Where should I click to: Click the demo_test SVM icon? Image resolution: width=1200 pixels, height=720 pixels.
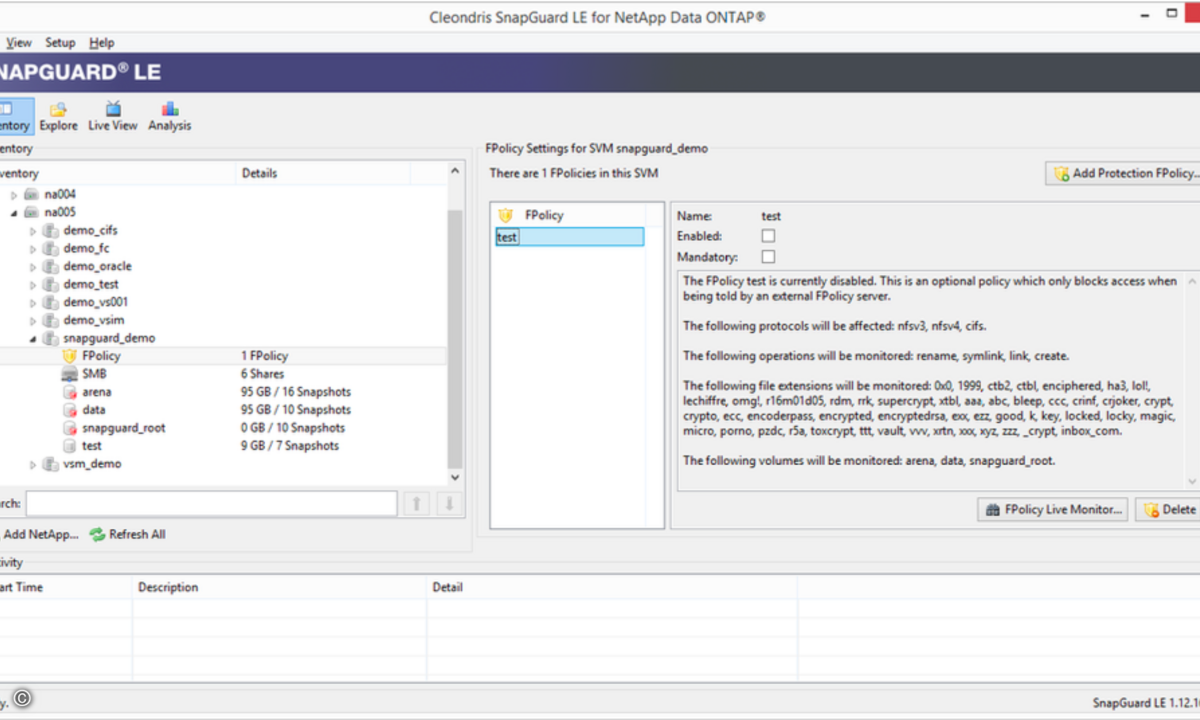[x=51, y=284]
